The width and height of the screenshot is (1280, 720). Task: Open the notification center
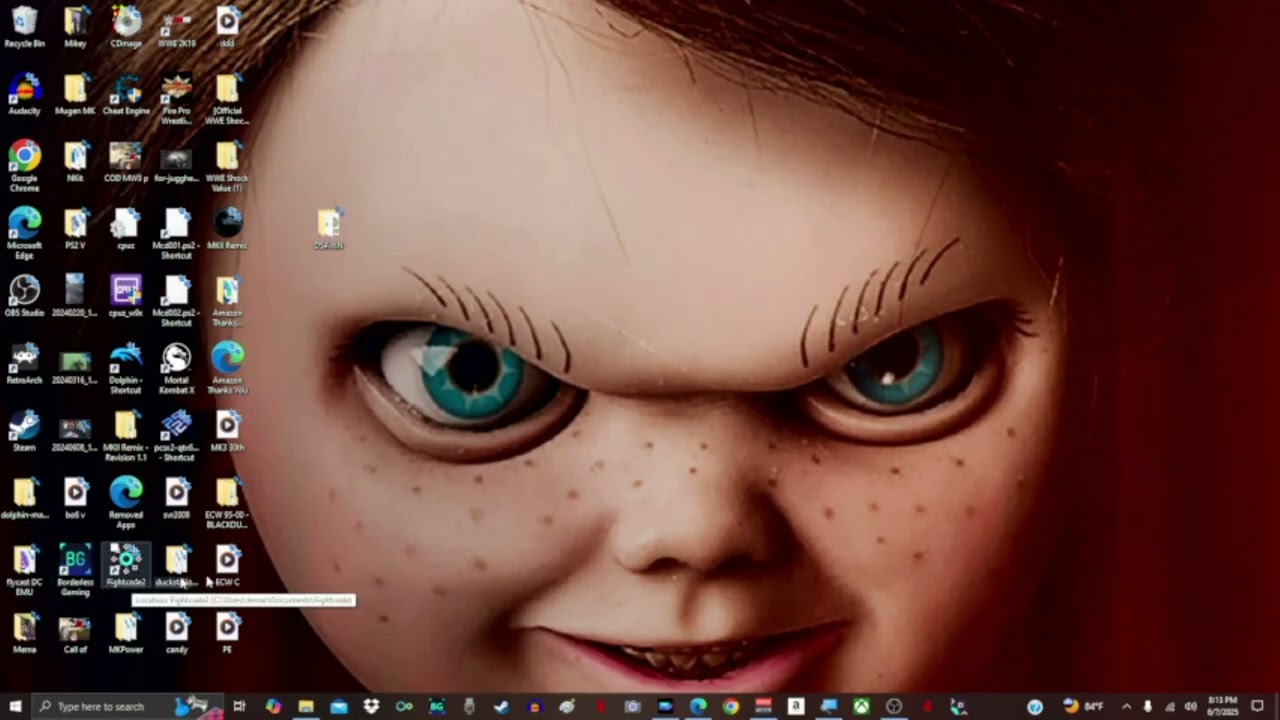click(x=1258, y=706)
